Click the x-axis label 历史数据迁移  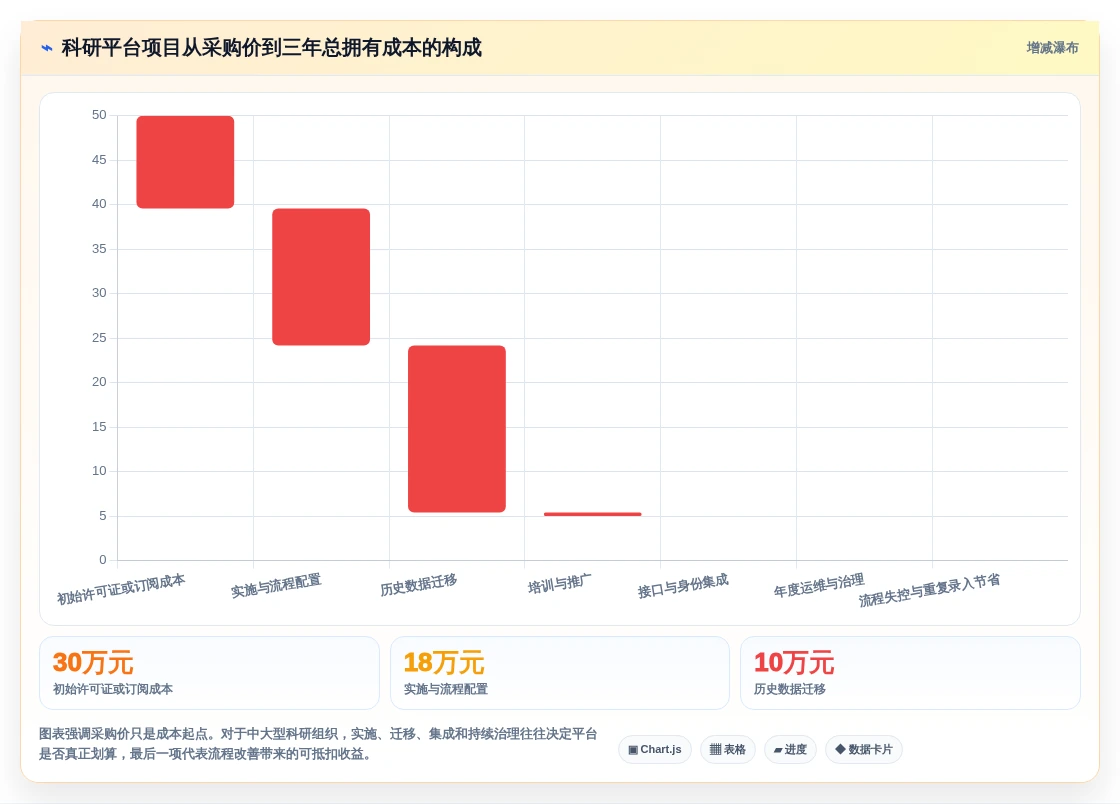[419, 585]
